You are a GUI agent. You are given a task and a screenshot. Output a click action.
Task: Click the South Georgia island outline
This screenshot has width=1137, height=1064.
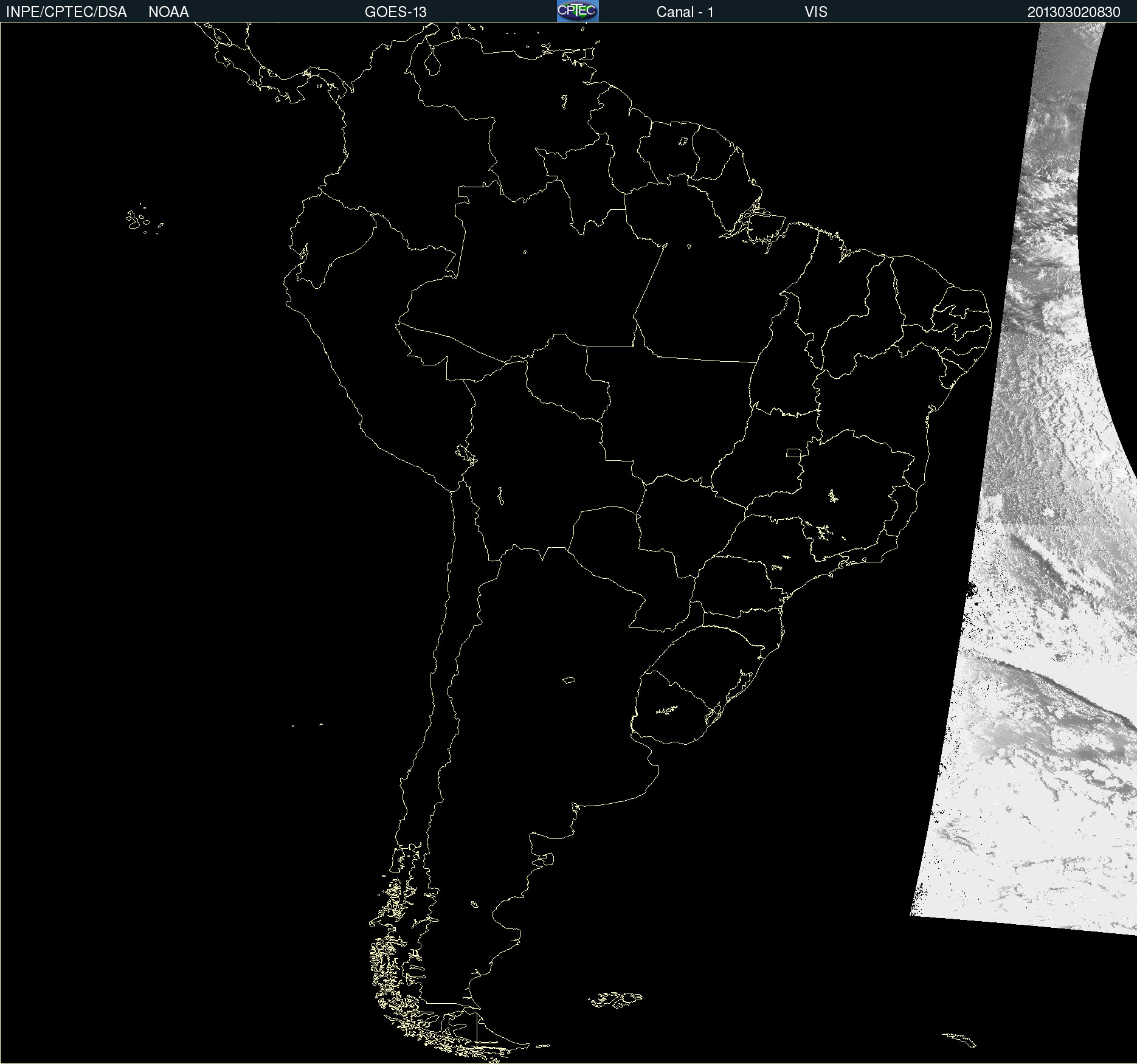click(x=960, y=1038)
